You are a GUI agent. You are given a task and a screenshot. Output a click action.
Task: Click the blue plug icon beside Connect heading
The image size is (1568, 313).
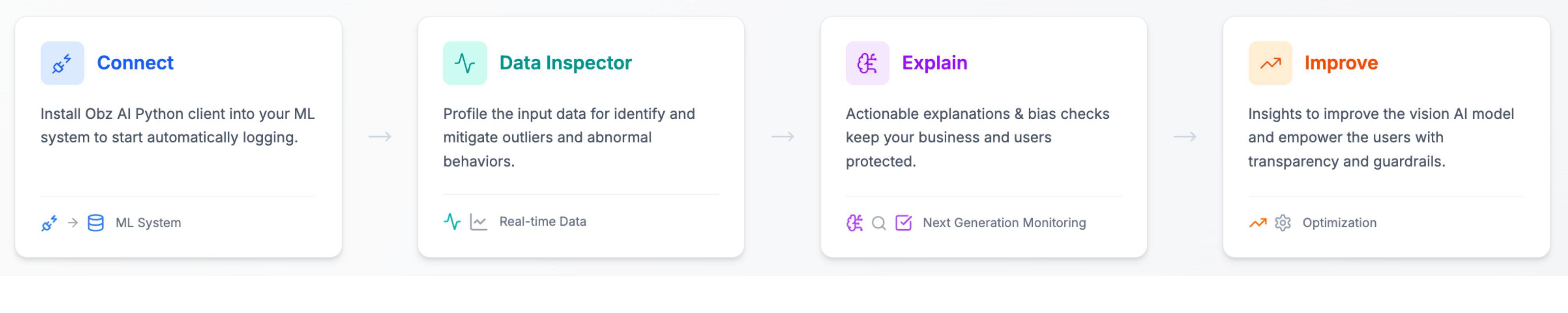tap(62, 63)
